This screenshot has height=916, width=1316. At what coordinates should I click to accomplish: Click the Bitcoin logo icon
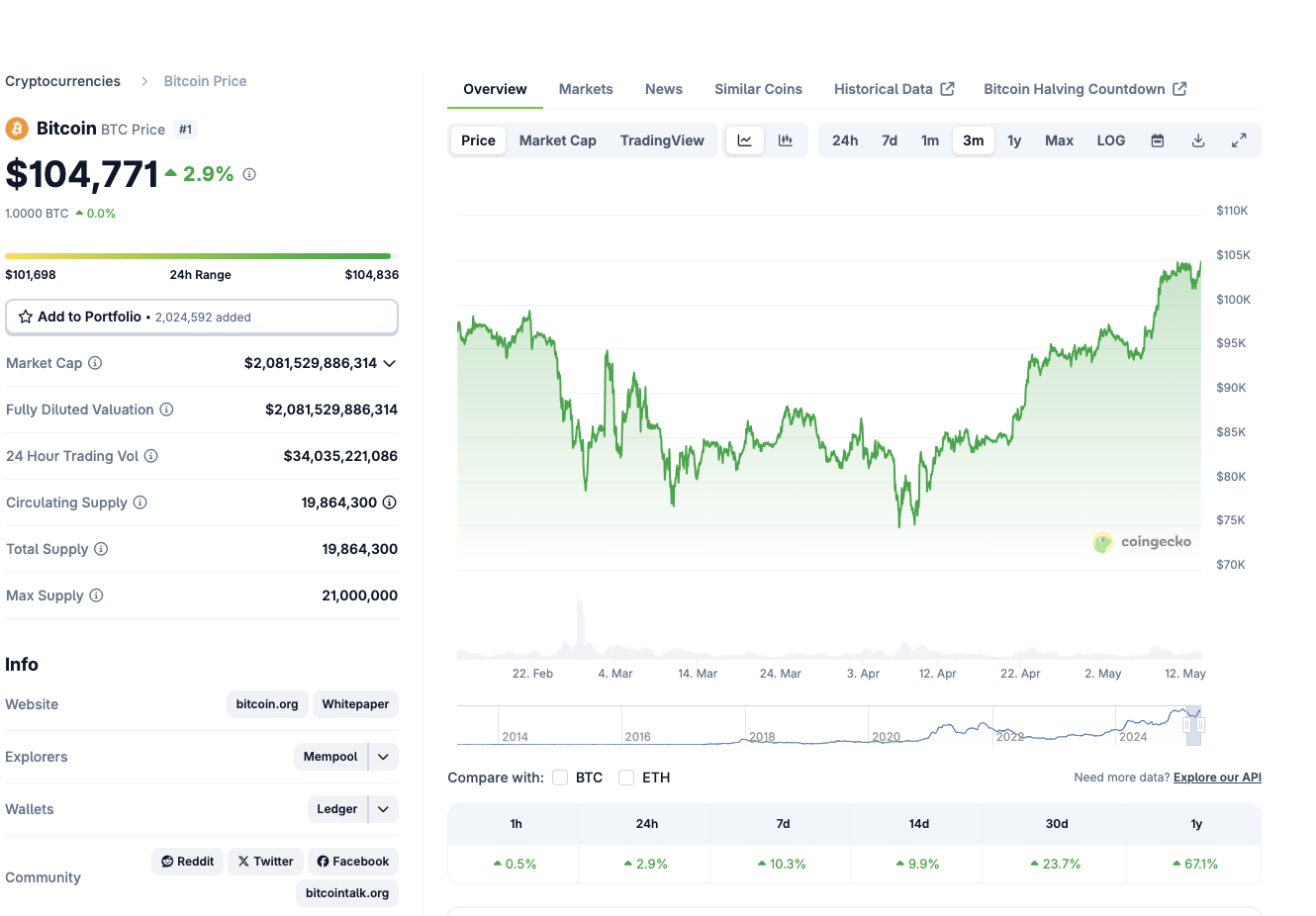[17, 129]
